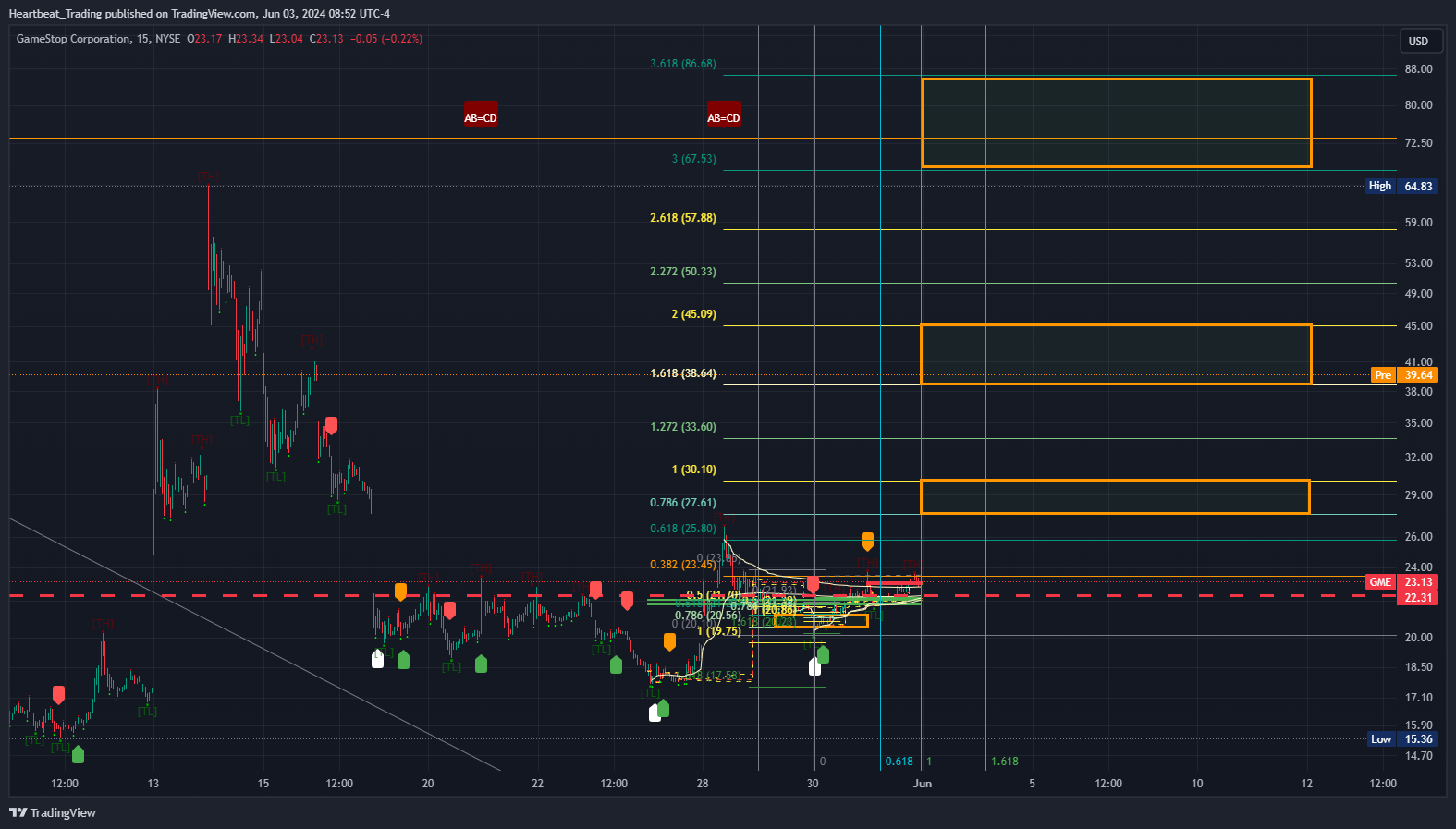Click the AB=CD pattern label left of 3 (67.53)

pos(480,116)
